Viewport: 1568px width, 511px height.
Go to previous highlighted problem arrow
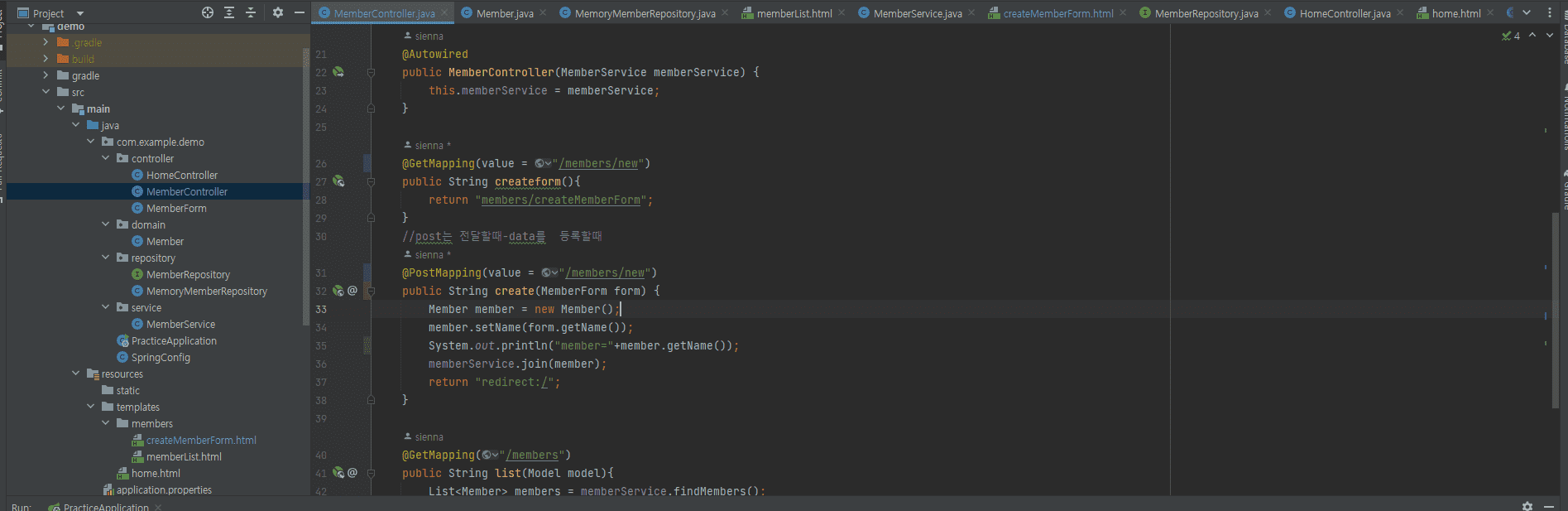pos(1532,35)
